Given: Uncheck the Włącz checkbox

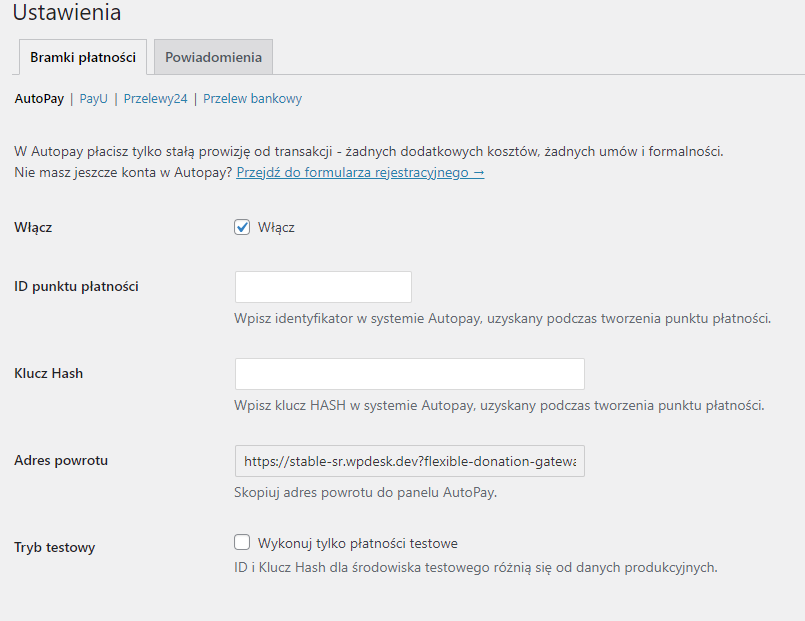Looking at the screenshot, I should coord(242,227).
